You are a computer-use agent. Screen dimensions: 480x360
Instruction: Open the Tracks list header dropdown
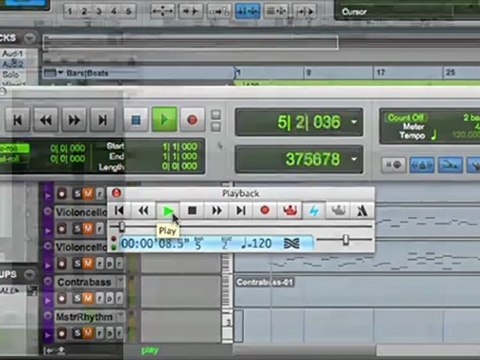[30, 38]
